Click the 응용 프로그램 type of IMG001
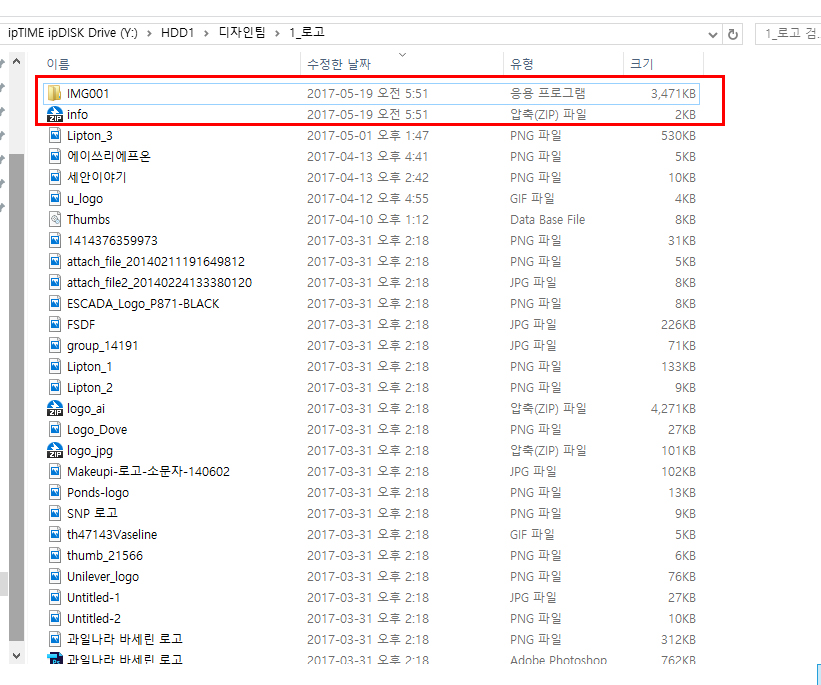Screen dimensions: 821x685 point(547,93)
